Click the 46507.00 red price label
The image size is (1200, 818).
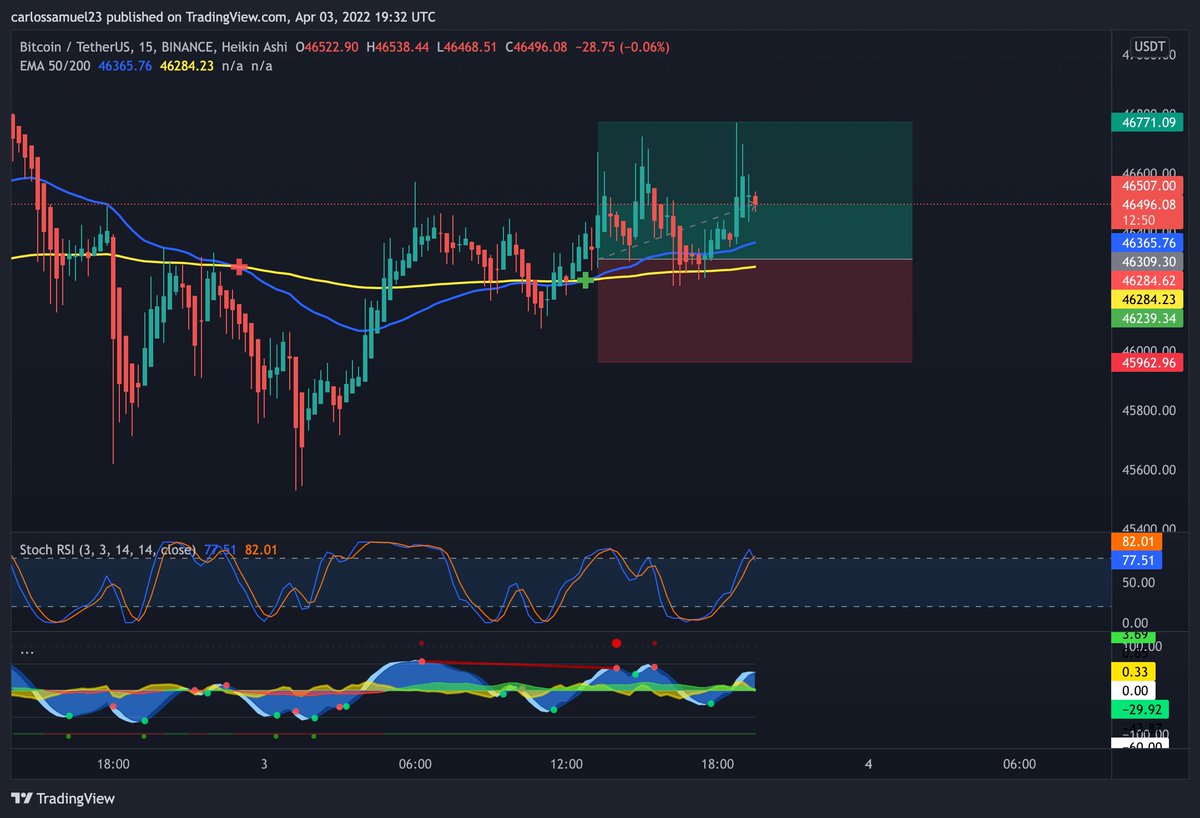tap(1146, 186)
